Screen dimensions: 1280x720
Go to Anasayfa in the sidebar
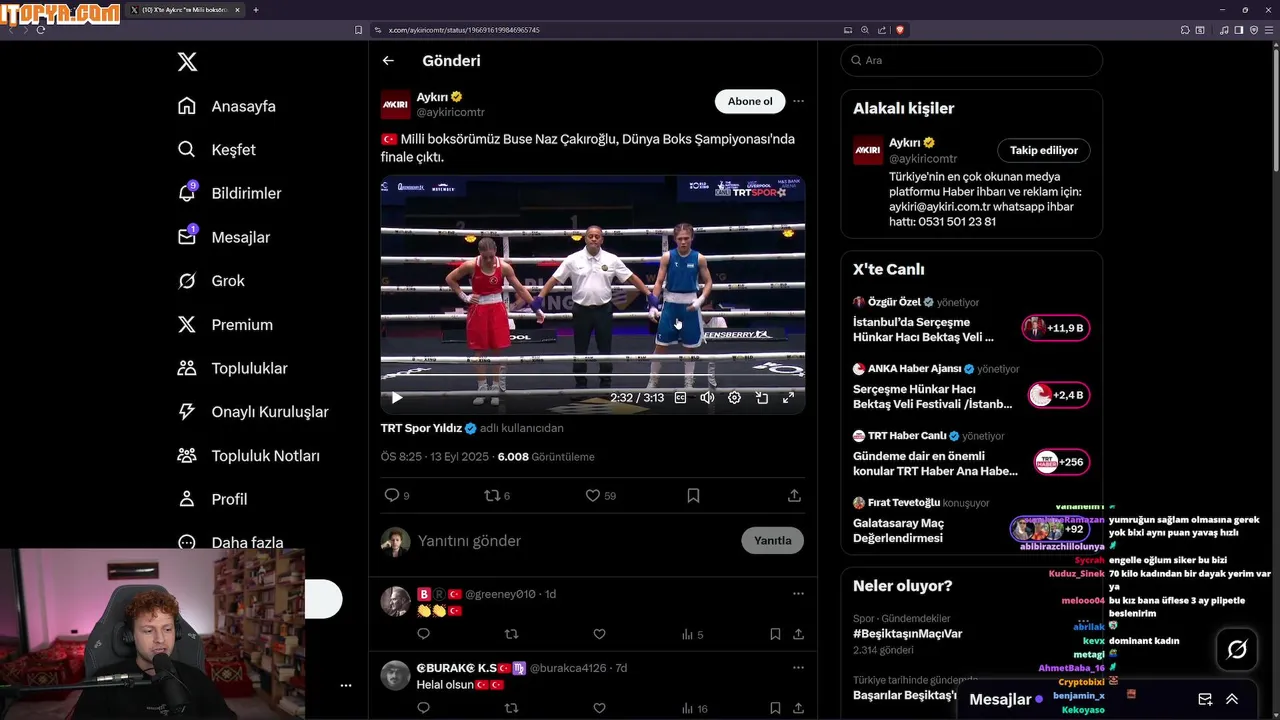[227, 106]
